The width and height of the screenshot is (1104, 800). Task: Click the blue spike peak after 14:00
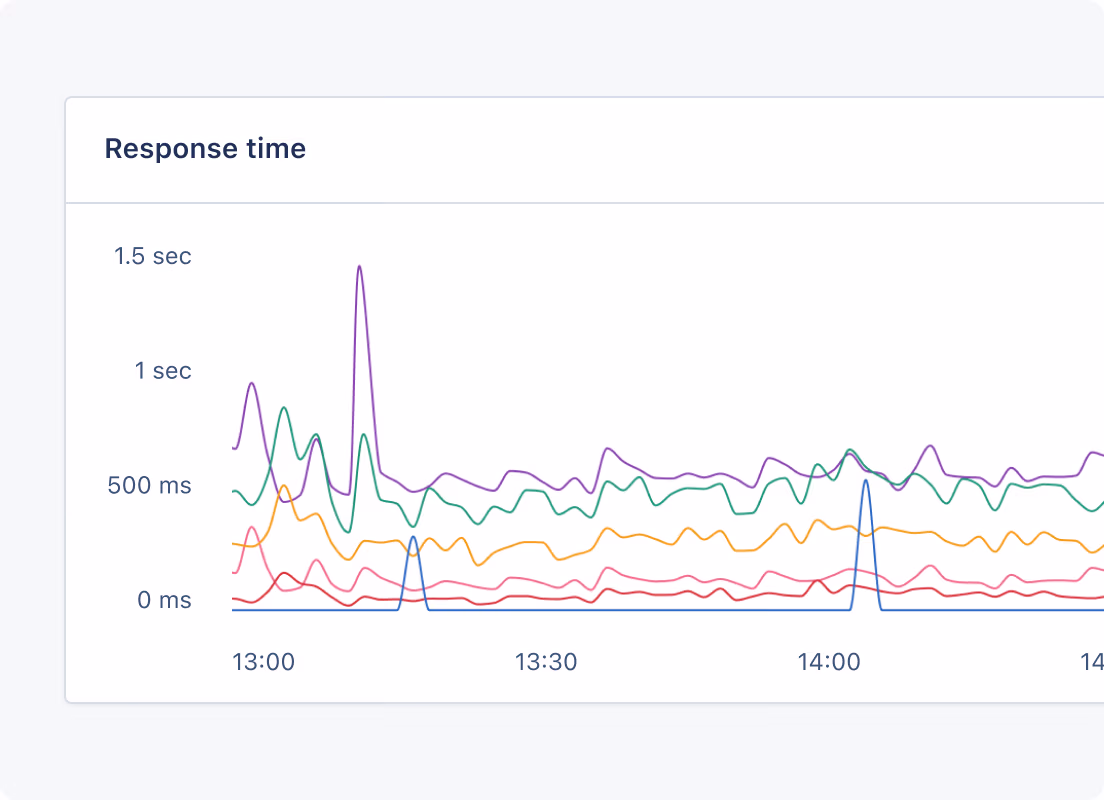pos(866,481)
